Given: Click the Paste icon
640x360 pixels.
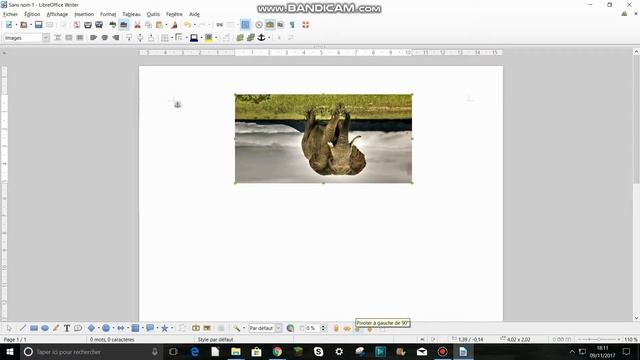Looking at the screenshot, I should (159, 25).
